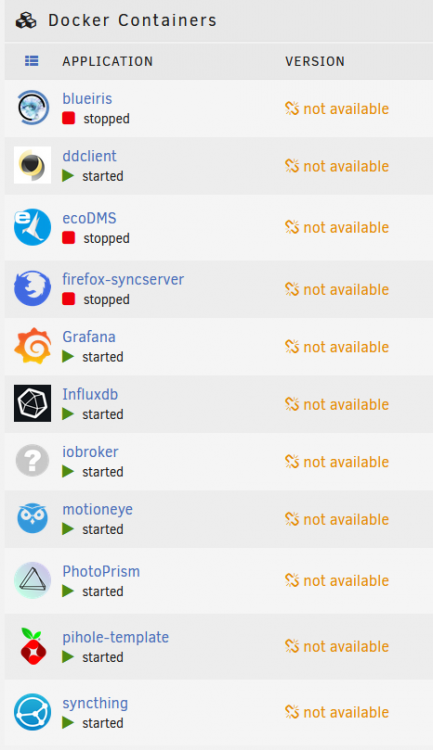Click the Grafana orange swirl icon
433x750 pixels.
tap(33, 346)
